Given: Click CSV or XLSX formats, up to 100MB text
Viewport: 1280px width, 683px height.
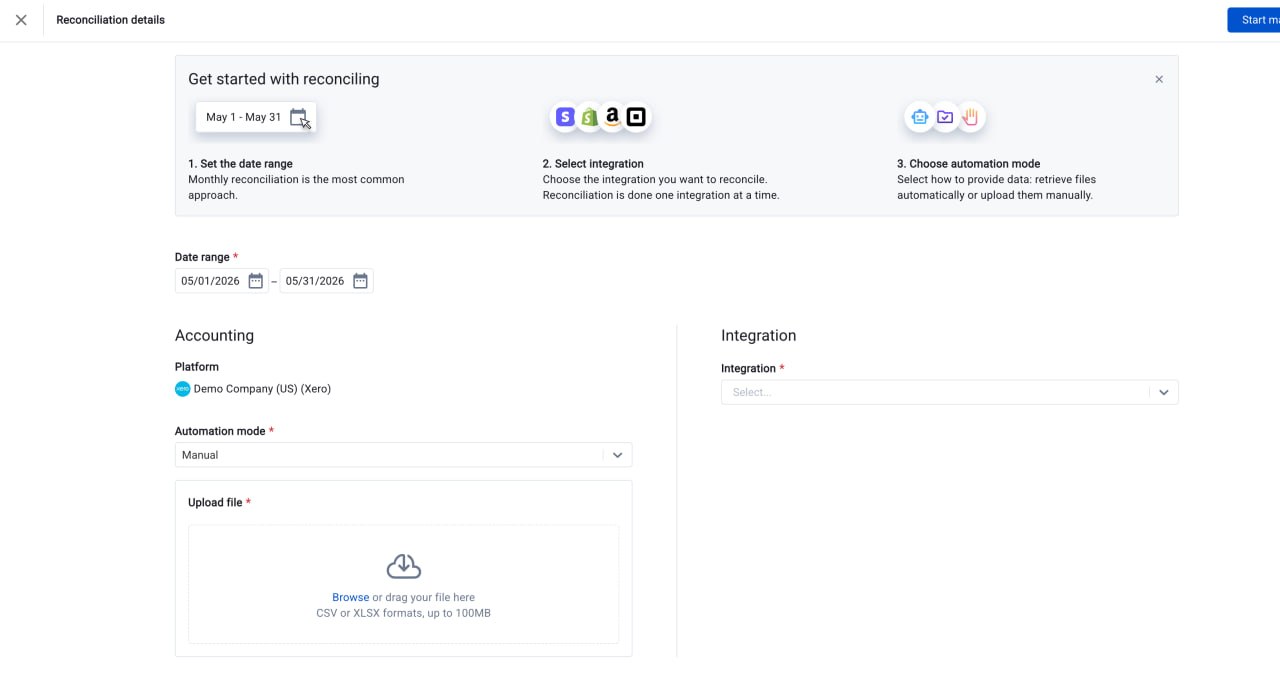Looking at the screenshot, I should (x=403, y=613).
